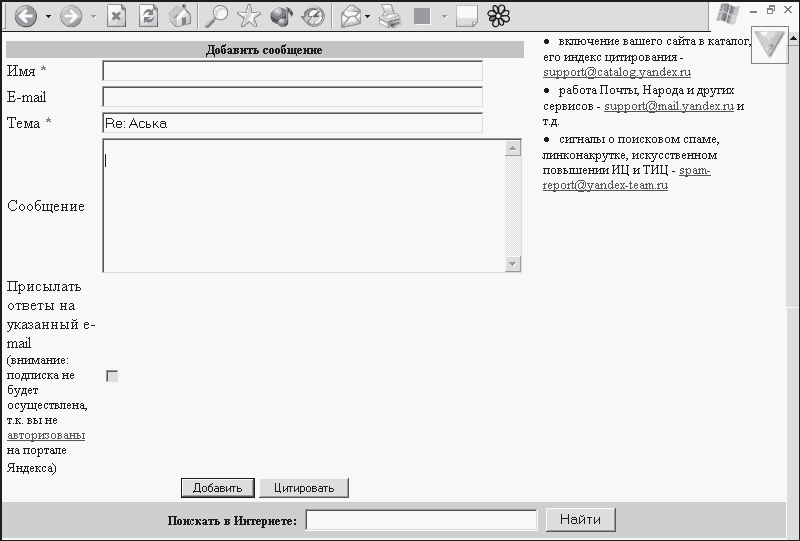Click the Тема field containing Re: Аська
The height and width of the screenshot is (541, 800).
(292, 123)
